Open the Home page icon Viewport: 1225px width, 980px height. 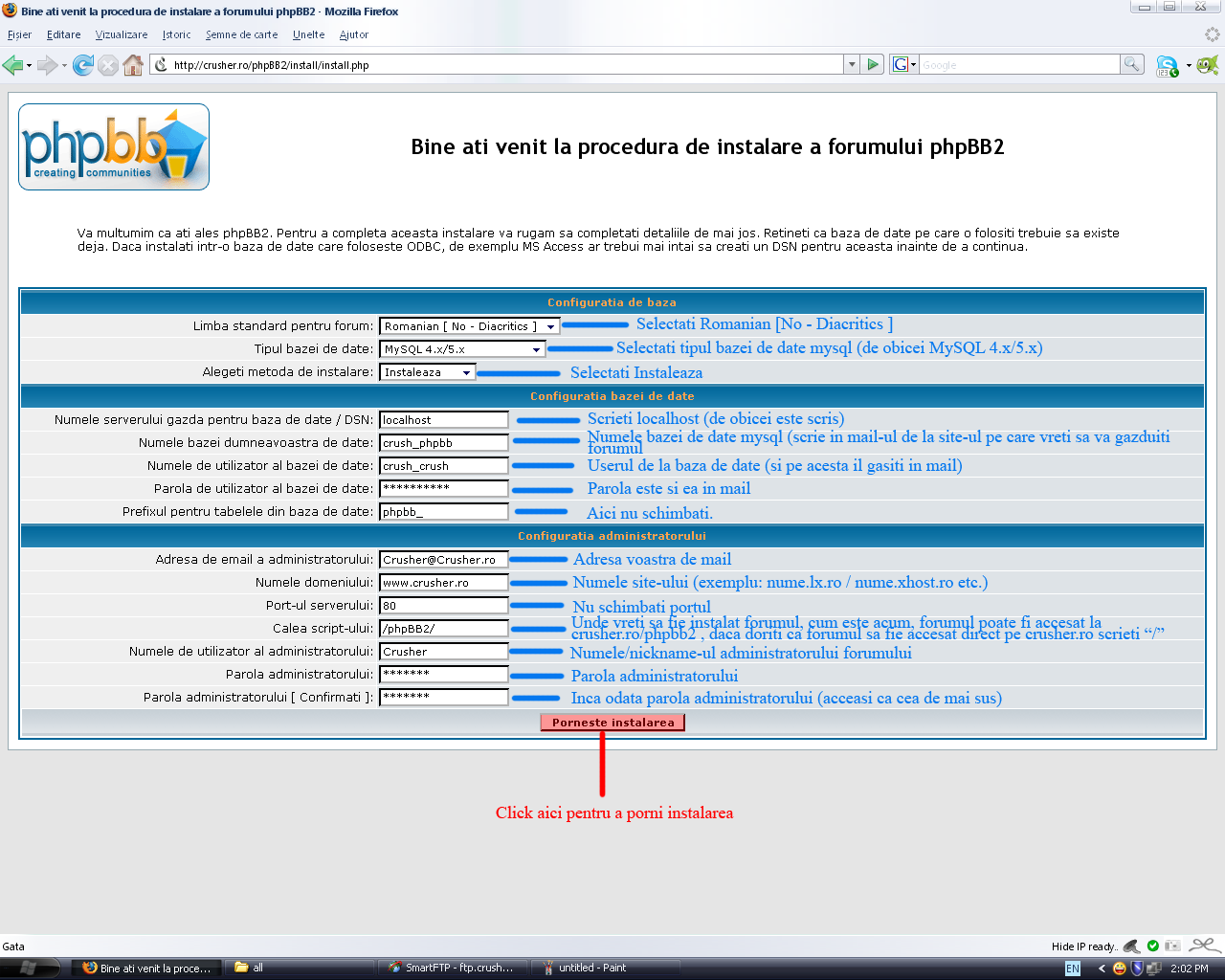133,65
